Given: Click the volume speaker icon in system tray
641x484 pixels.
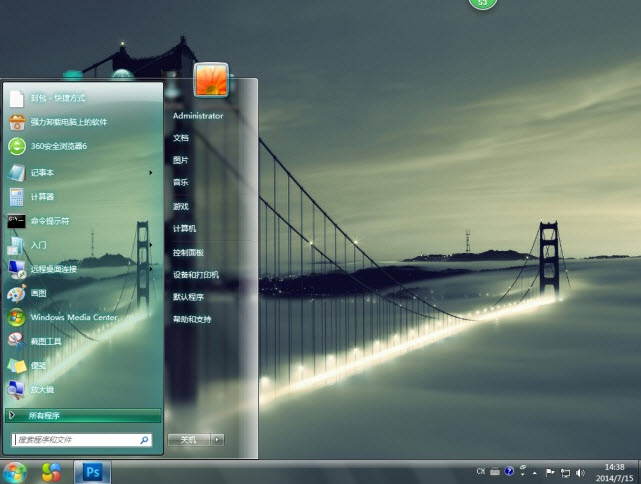Looking at the screenshot, I should [x=582, y=471].
